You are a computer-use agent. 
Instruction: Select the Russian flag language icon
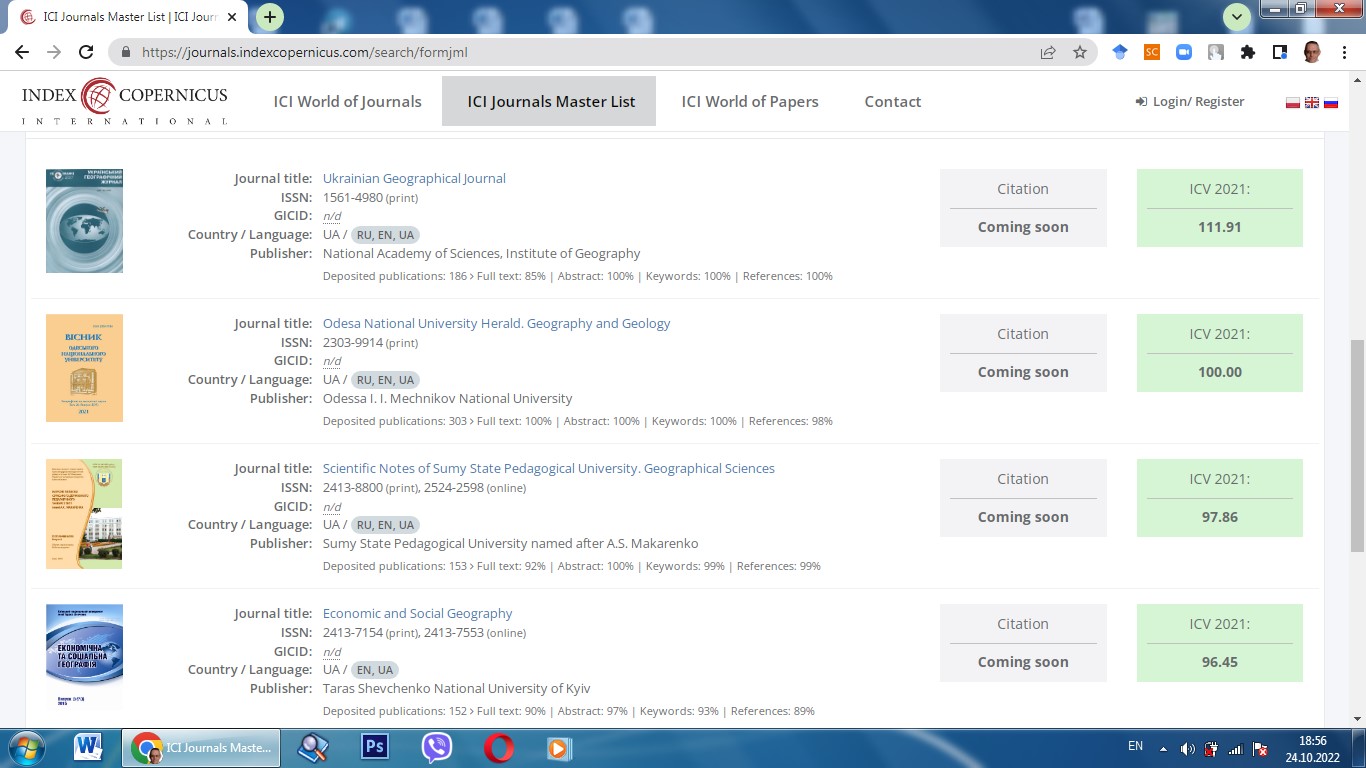[x=1330, y=102]
